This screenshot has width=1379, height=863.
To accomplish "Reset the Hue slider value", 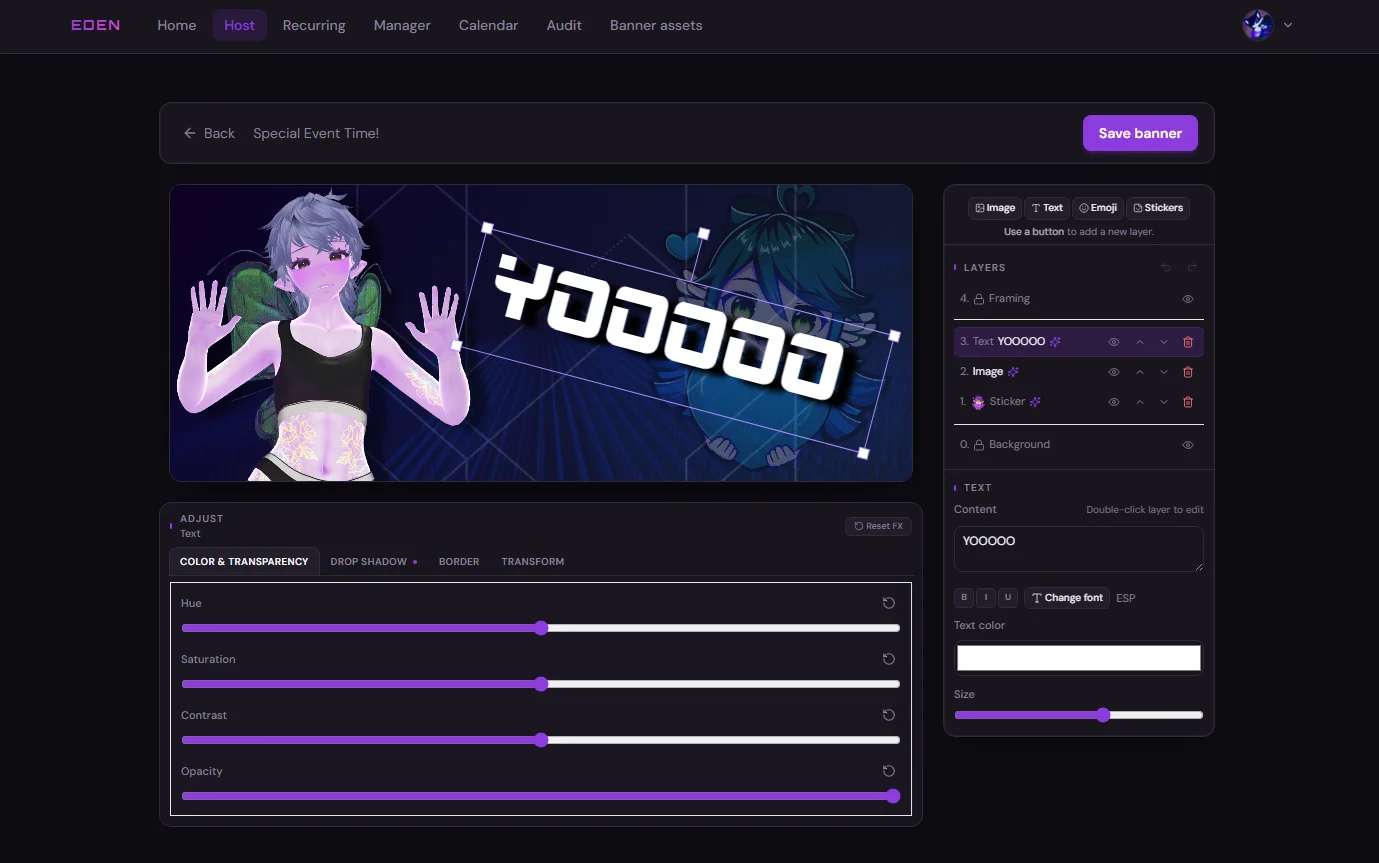I will [x=888, y=603].
